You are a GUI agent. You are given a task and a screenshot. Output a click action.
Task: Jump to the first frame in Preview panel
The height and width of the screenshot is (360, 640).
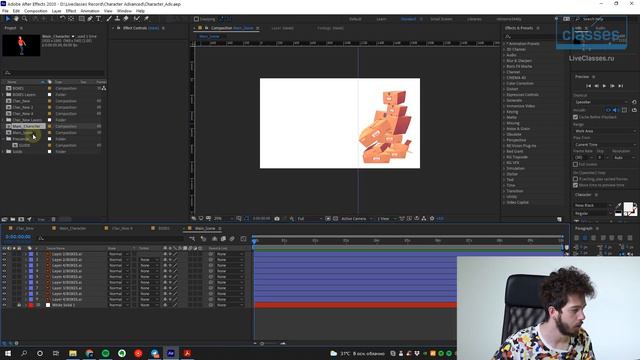pos(588,86)
